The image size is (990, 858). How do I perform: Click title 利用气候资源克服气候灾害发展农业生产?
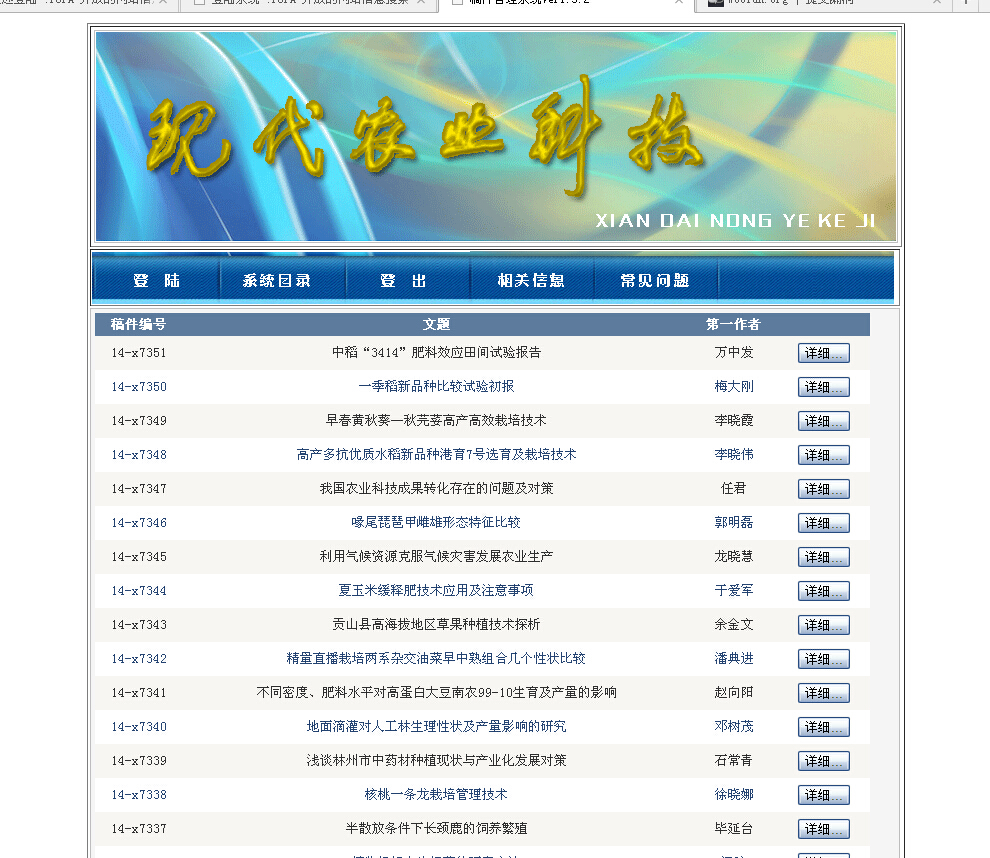point(436,557)
